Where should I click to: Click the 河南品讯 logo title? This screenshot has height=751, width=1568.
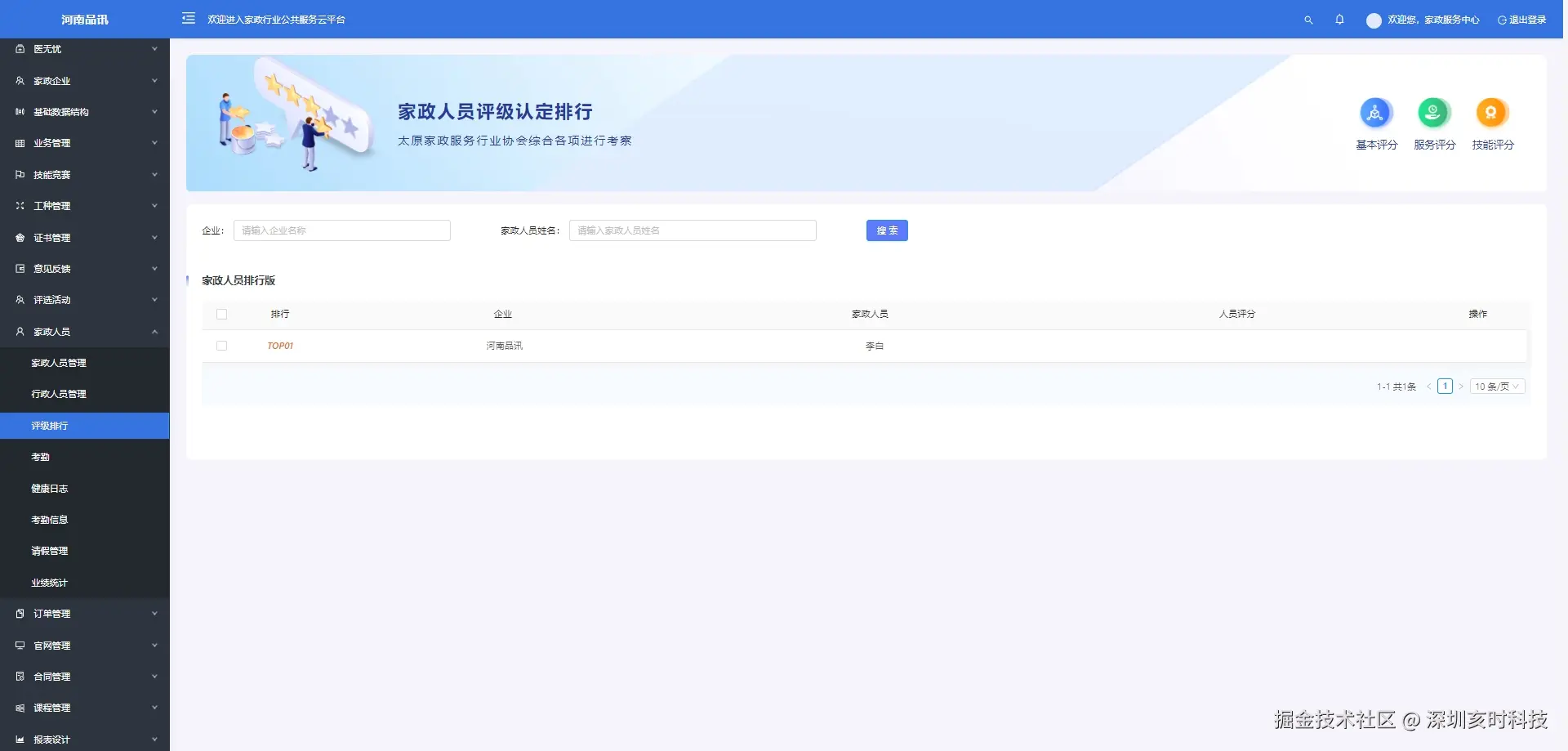[x=85, y=20]
